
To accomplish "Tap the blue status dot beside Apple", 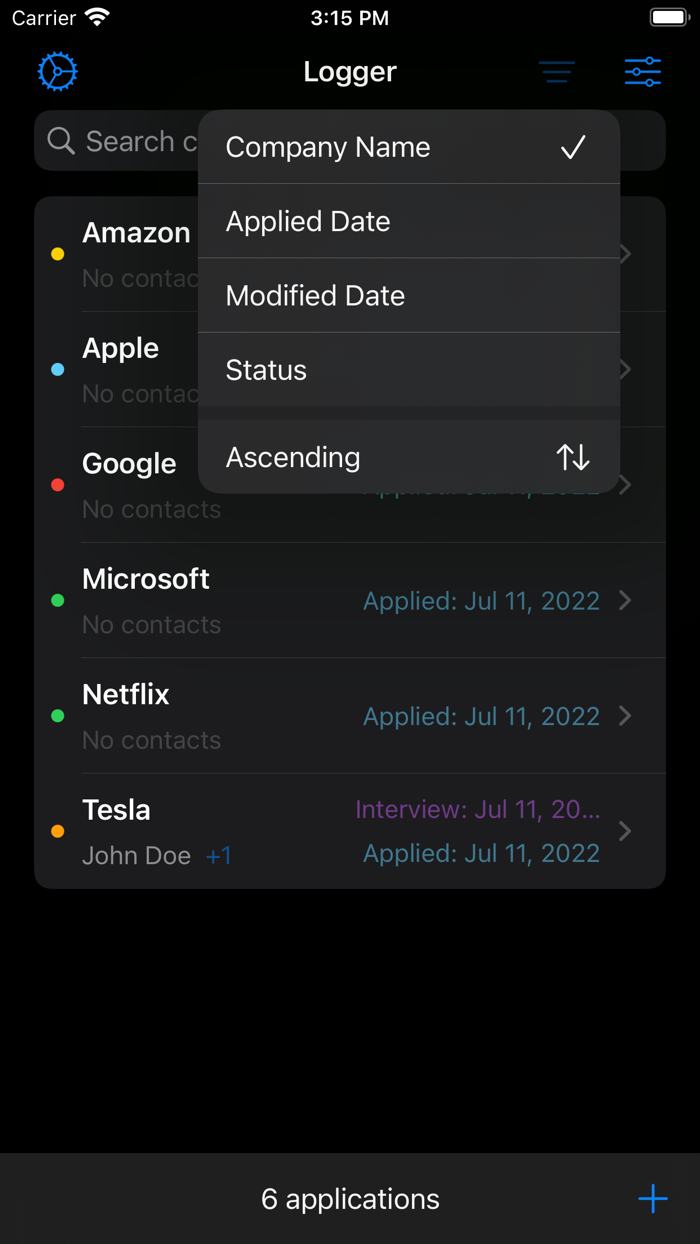I will tap(57, 369).
